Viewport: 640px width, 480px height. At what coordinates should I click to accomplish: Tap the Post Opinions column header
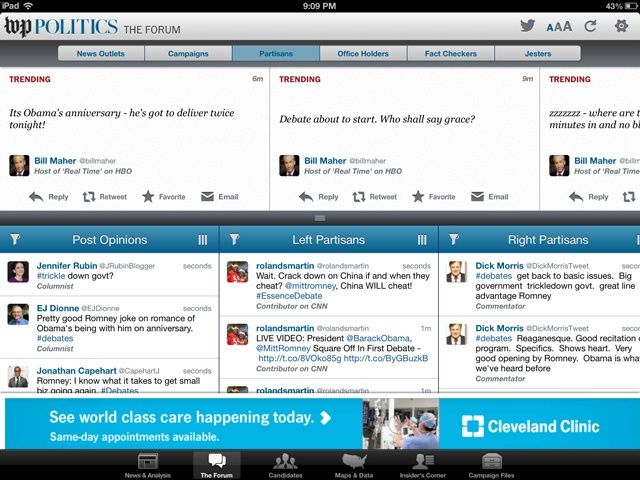[109, 240]
